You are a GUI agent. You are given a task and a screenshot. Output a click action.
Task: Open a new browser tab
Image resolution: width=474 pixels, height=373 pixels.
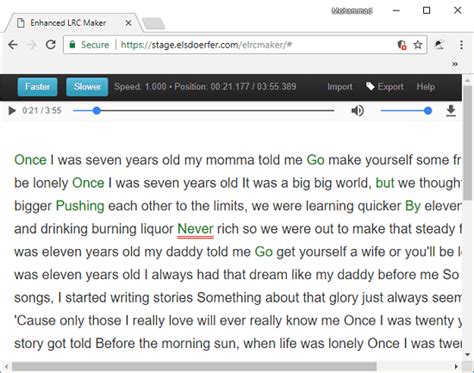pyautogui.click(x=153, y=24)
